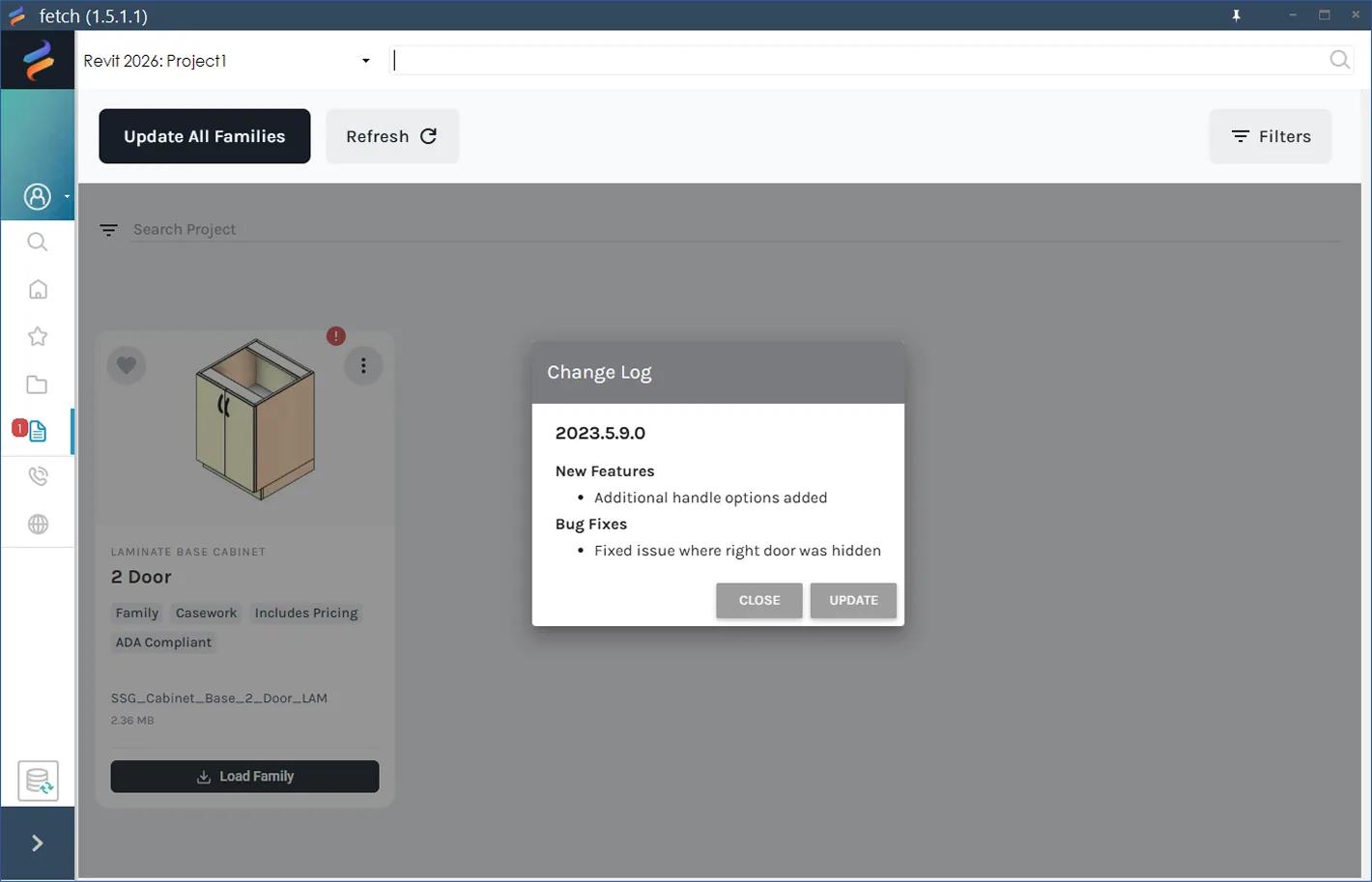Click the Load Family button

(x=244, y=777)
